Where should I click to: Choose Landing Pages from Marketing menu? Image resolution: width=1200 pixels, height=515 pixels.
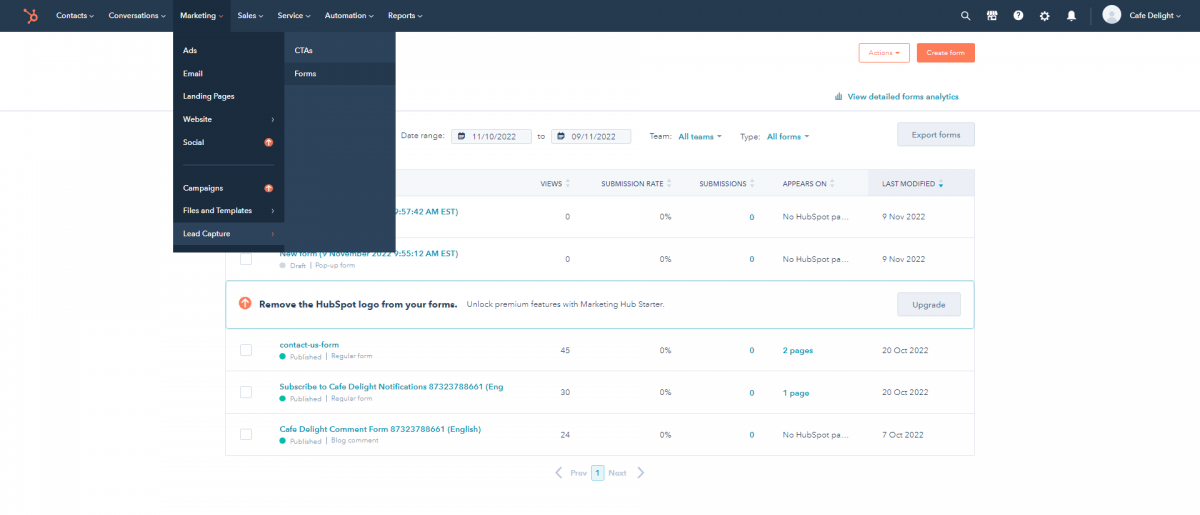pyautogui.click(x=208, y=96)
